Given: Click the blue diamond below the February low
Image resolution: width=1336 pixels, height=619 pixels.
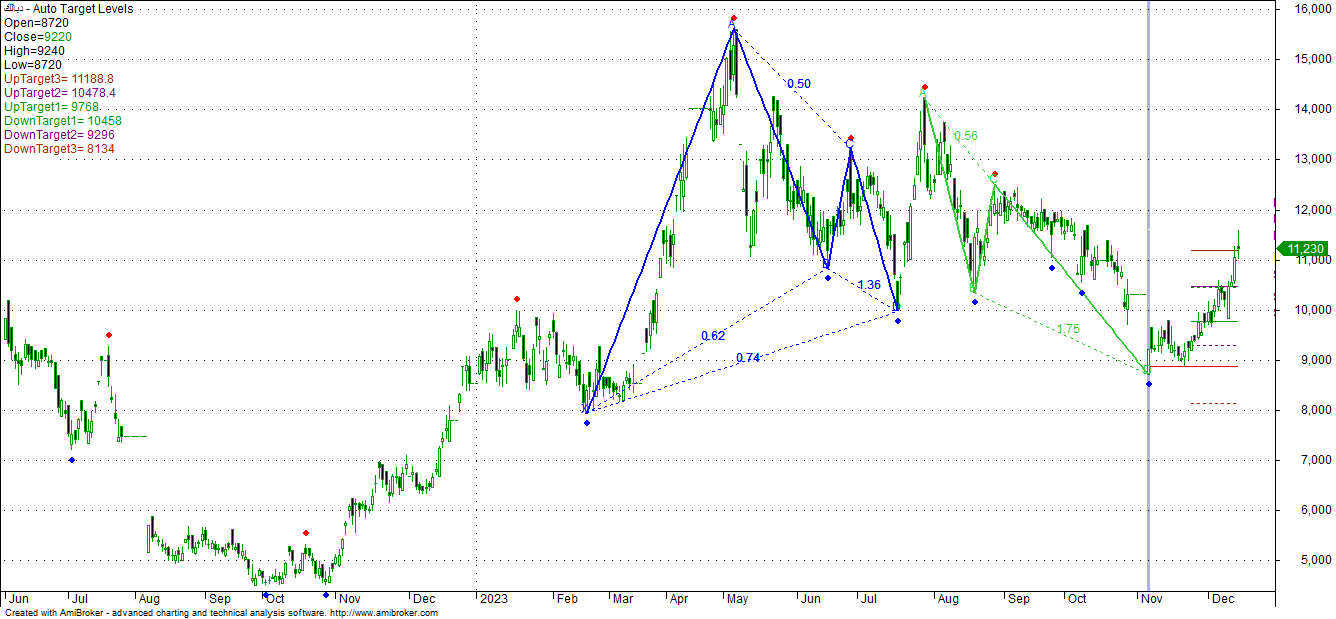Looking at the screenshot, I should 587,423.
